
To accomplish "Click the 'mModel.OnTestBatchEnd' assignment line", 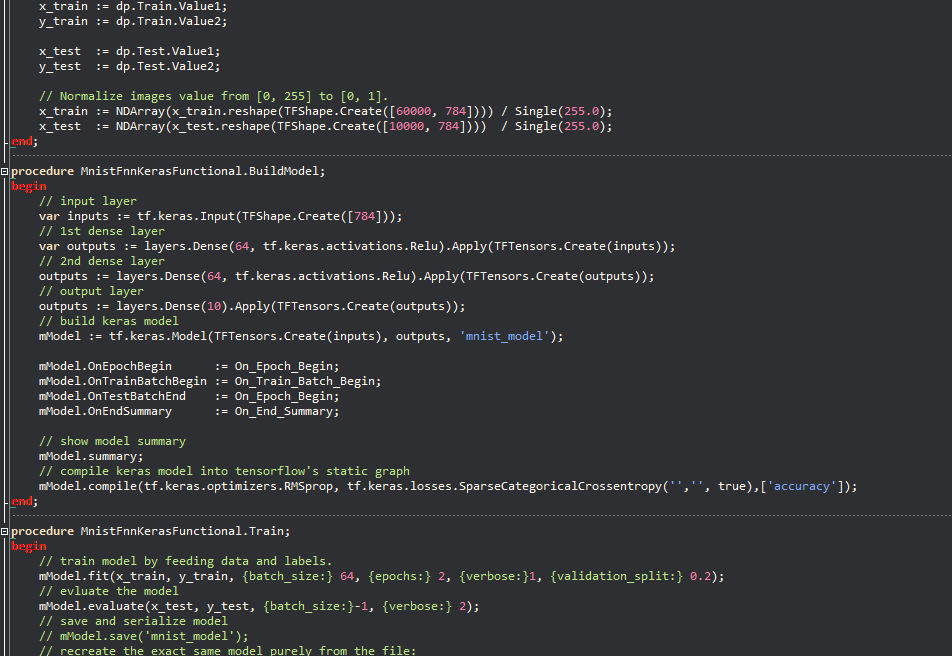I will 189,396.
